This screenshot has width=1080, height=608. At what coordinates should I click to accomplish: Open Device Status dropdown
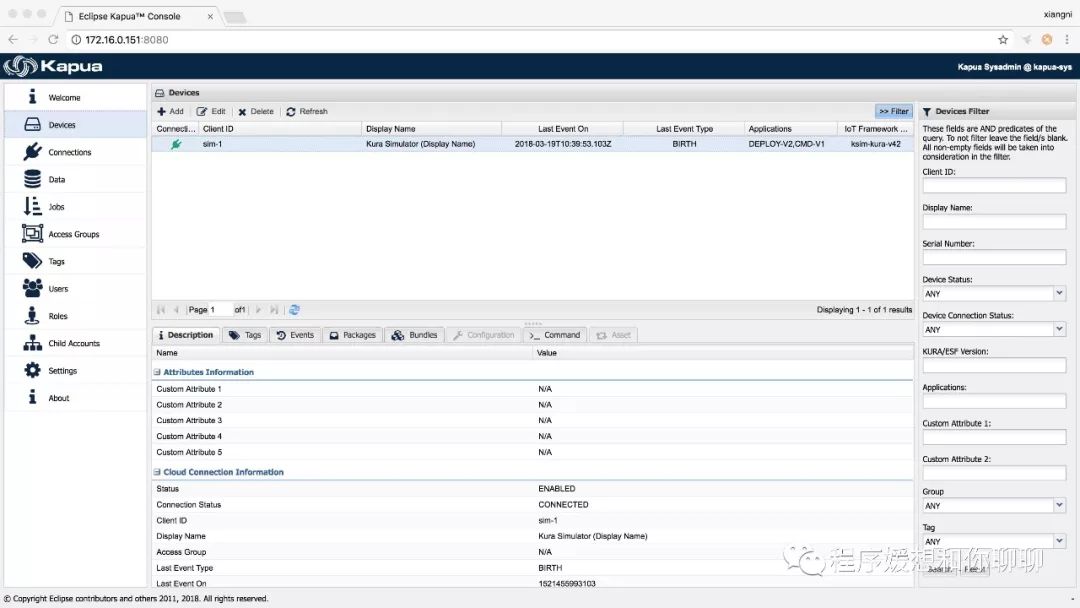pyautogui.click(x=1059, y=294)
